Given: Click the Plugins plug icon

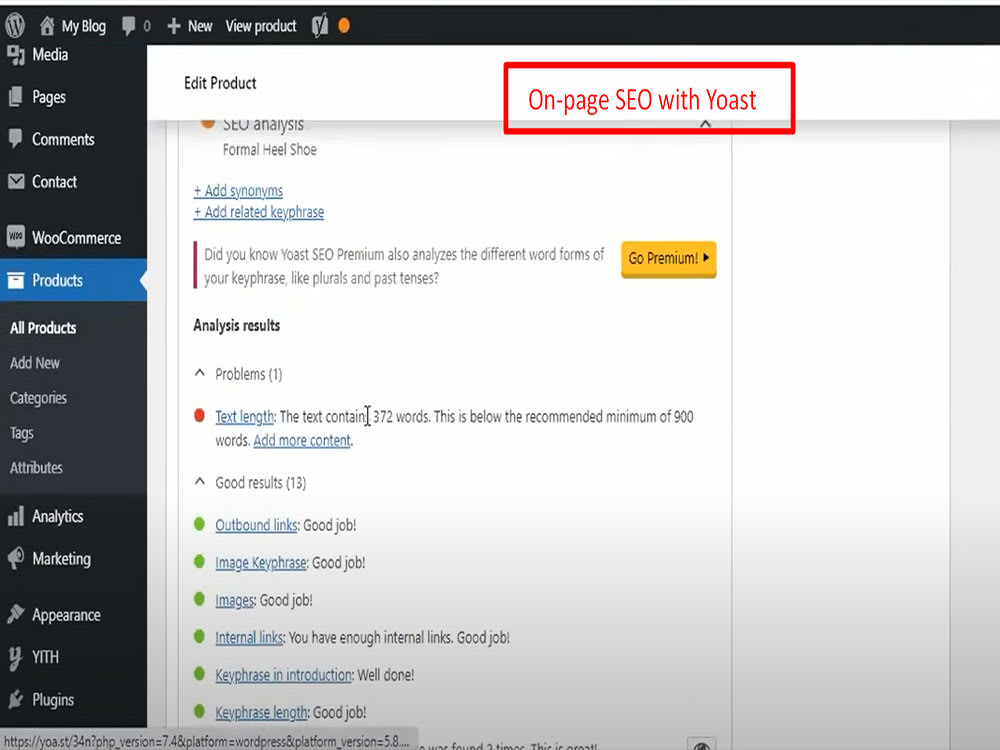Looking at the screenshot, I should coord(16,700).
